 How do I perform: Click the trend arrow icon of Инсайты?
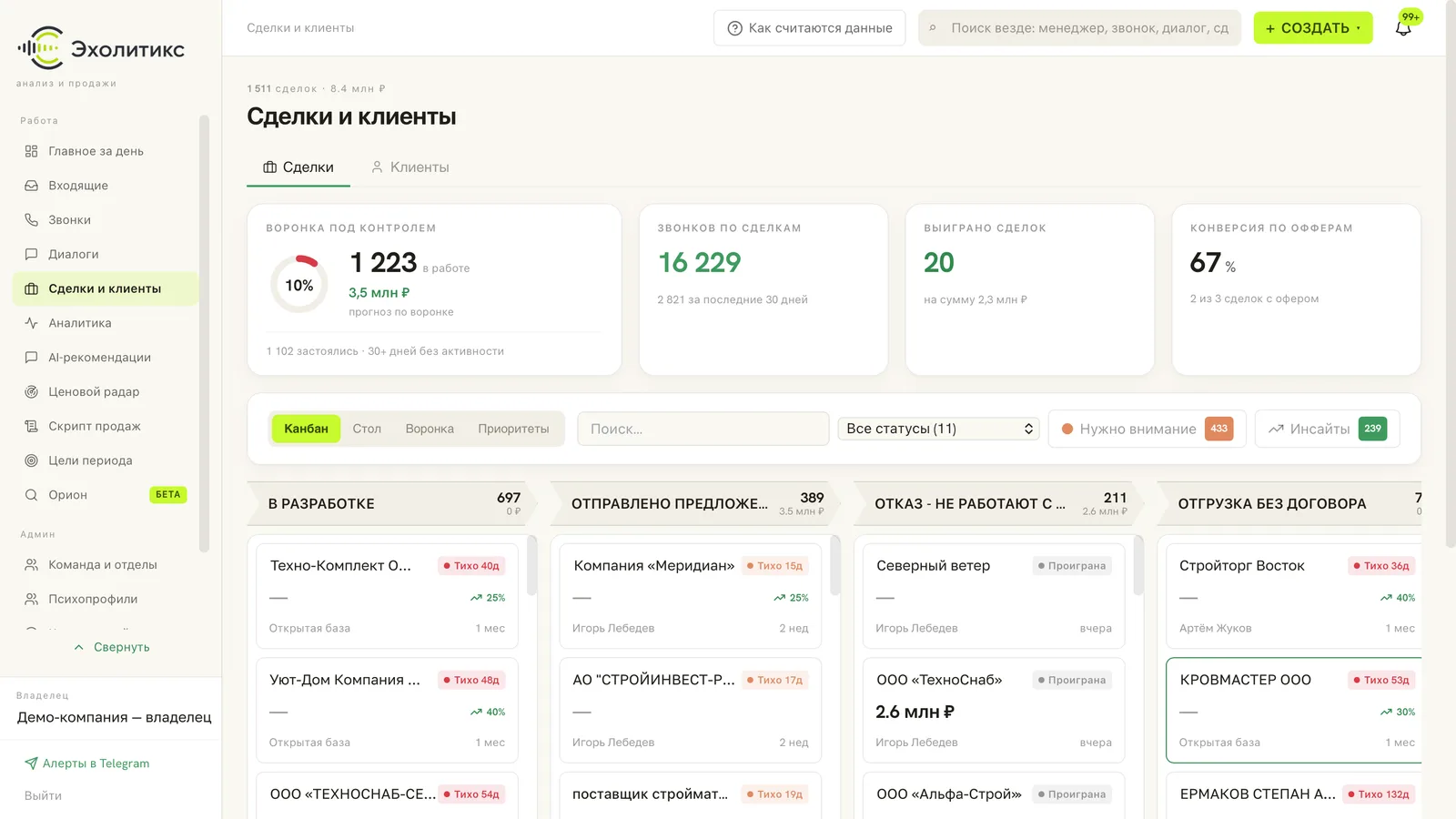[x=1276, y=430]
